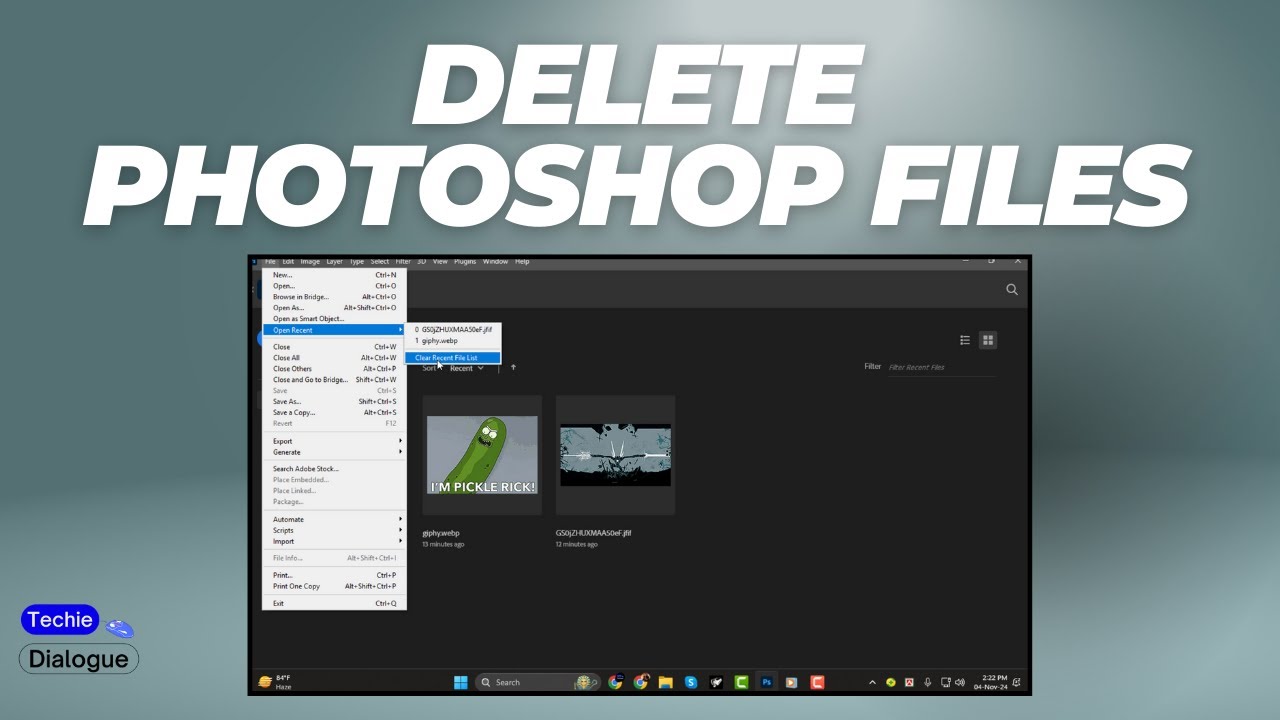
Task: Choose Save As... from File menu
Action: (x=334, y=402)
